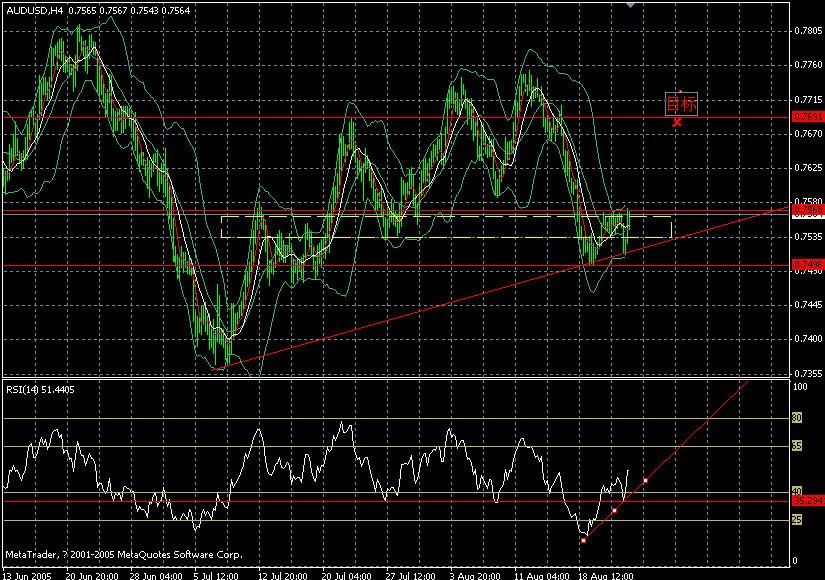Click the chart shift triangle at the top edge
The width and height of the screenshot is (825, 580).
pyautogui.click(x=630, y=5)
